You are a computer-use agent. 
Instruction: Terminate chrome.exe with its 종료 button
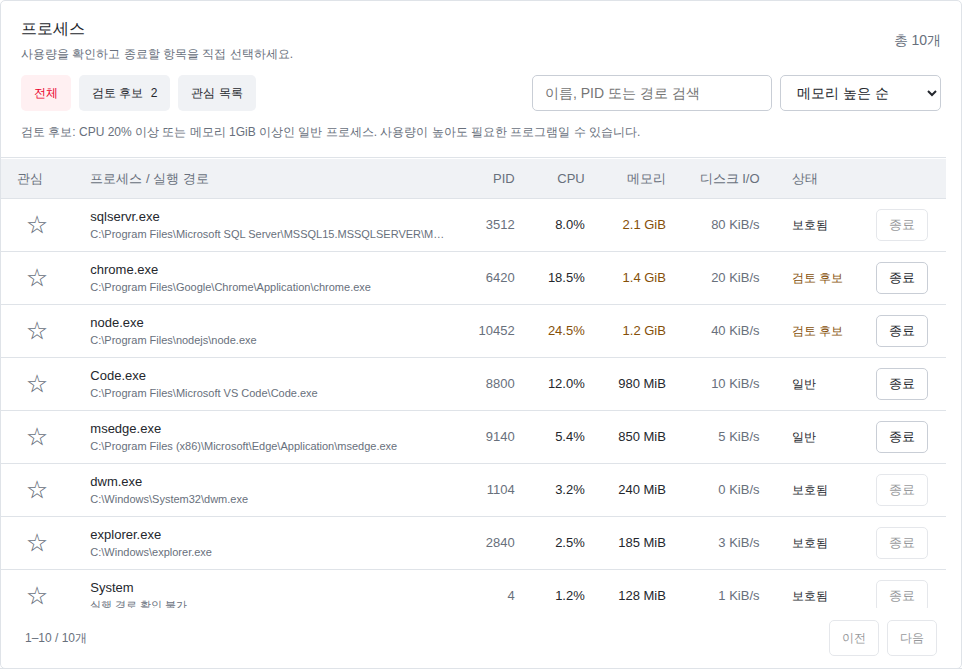902,278
